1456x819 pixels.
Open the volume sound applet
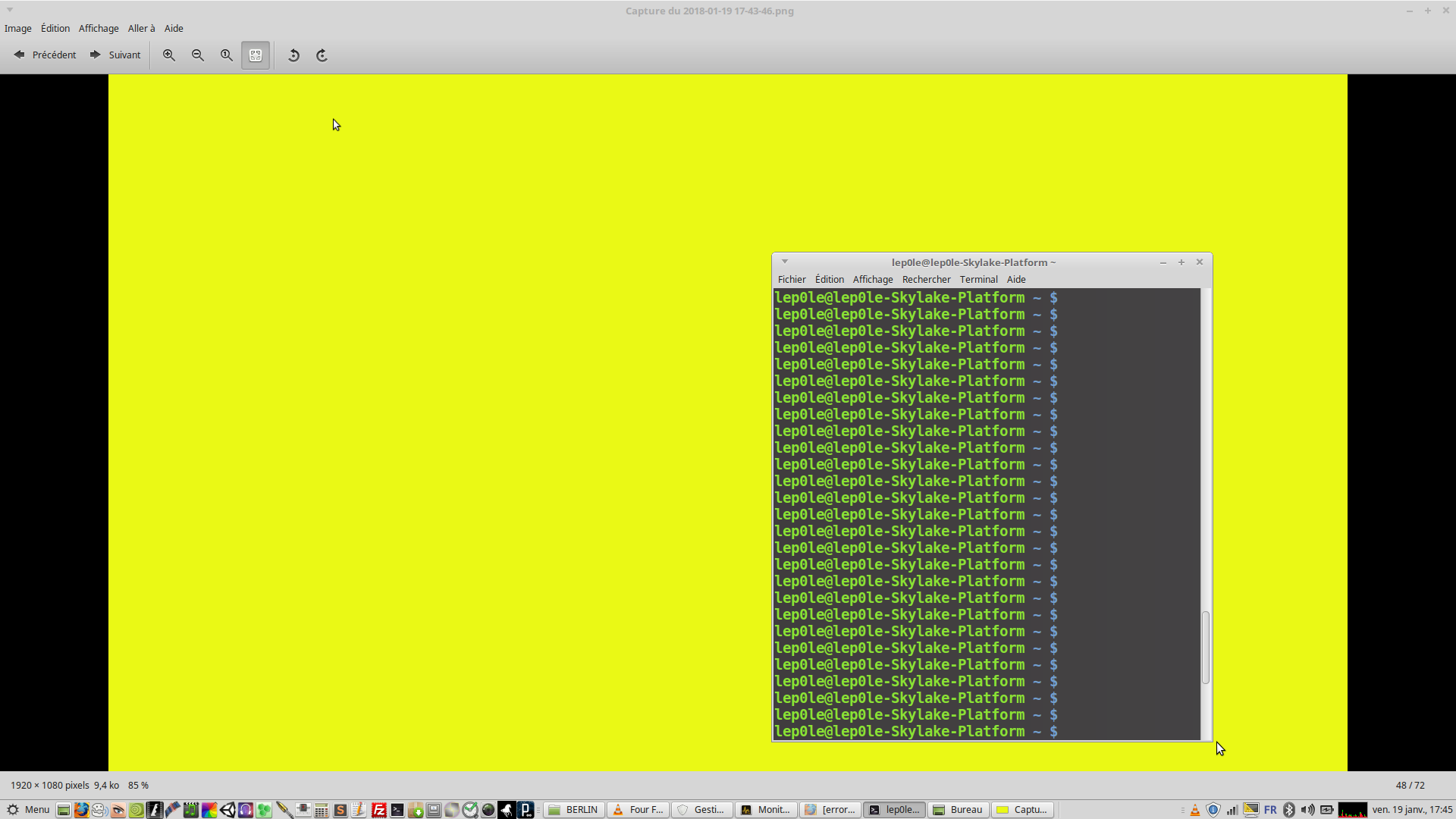click(x=1307, y=810)
